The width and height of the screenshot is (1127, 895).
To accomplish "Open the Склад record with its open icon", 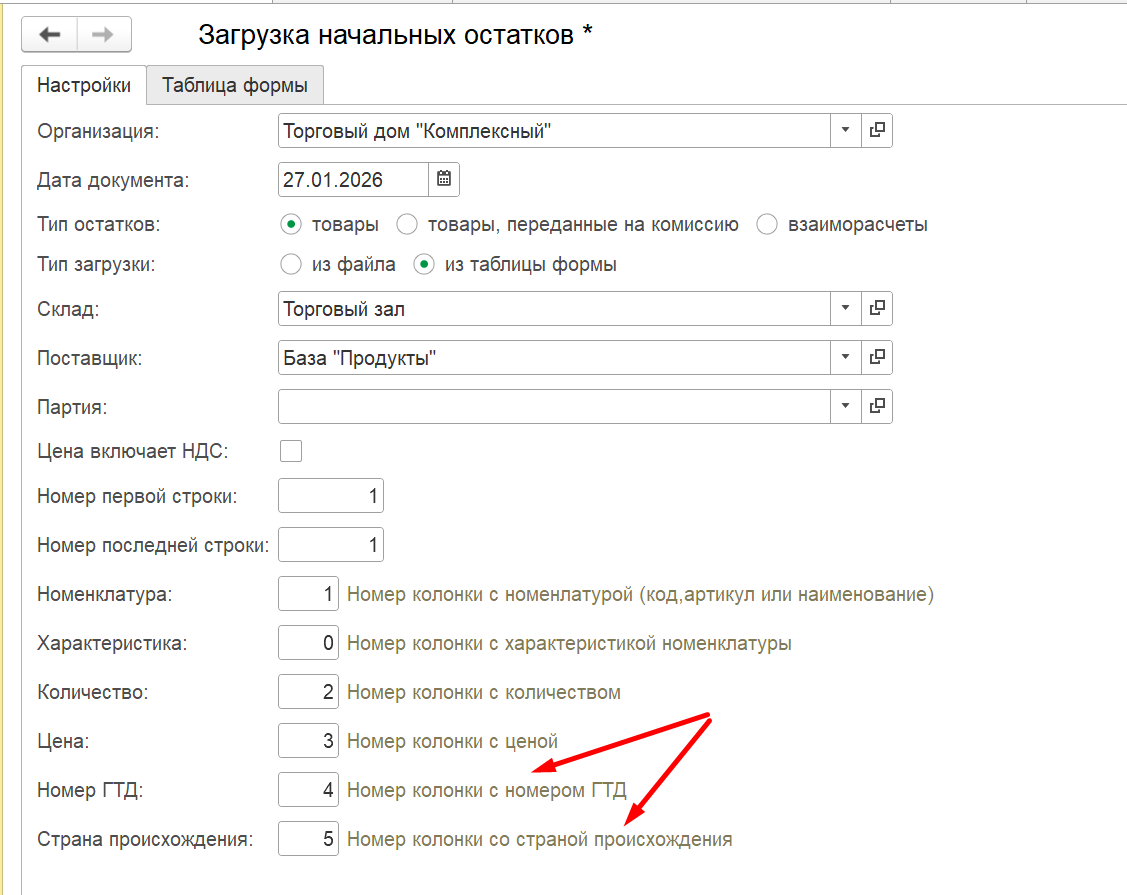I will pos(877,308).
